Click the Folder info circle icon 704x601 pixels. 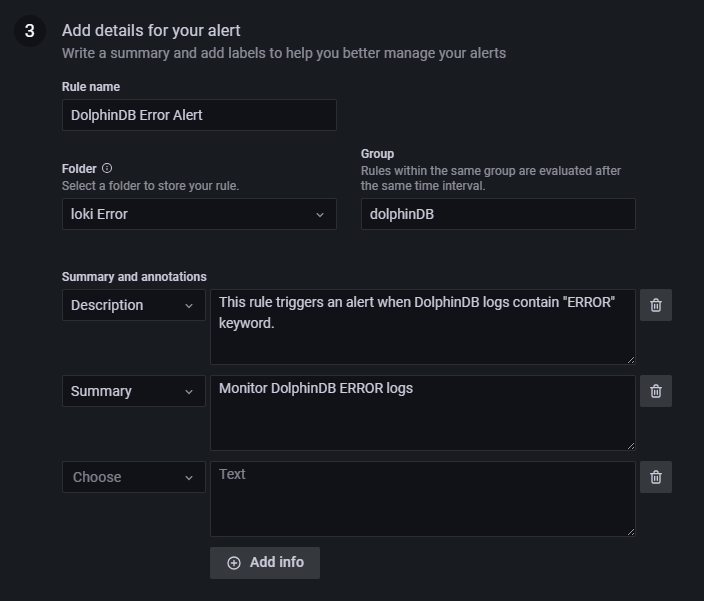107,169
